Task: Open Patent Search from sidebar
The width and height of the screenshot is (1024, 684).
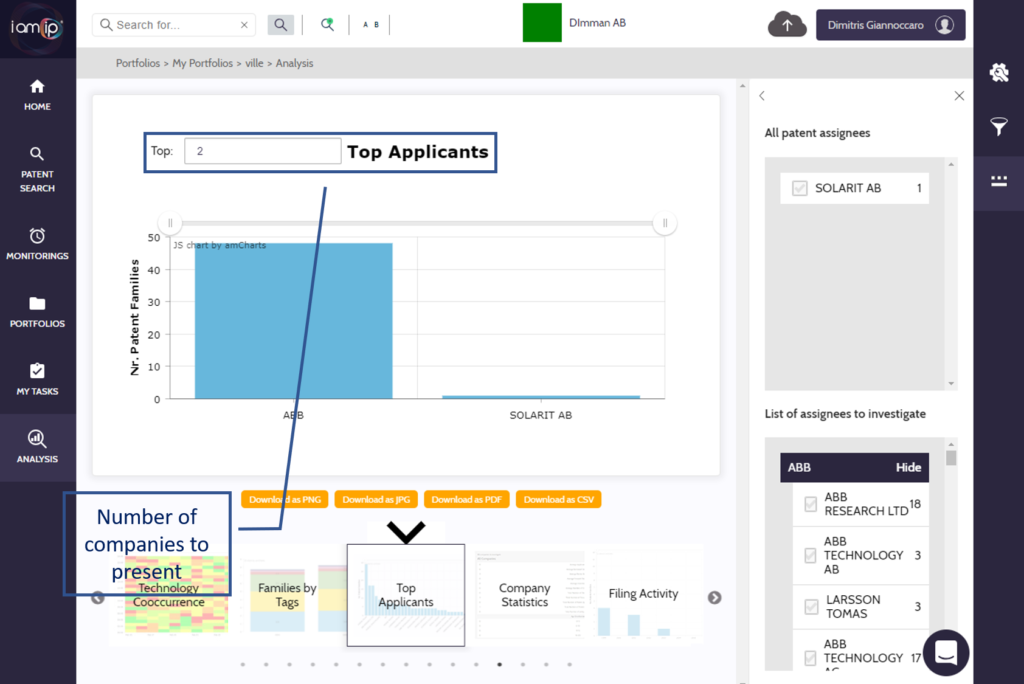Action: [37, 169]
